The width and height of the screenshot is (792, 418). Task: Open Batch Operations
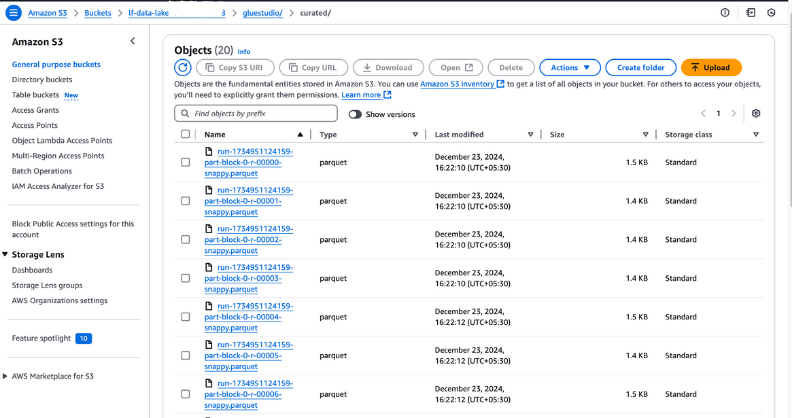pyautogui.click(x=42, y=171)
